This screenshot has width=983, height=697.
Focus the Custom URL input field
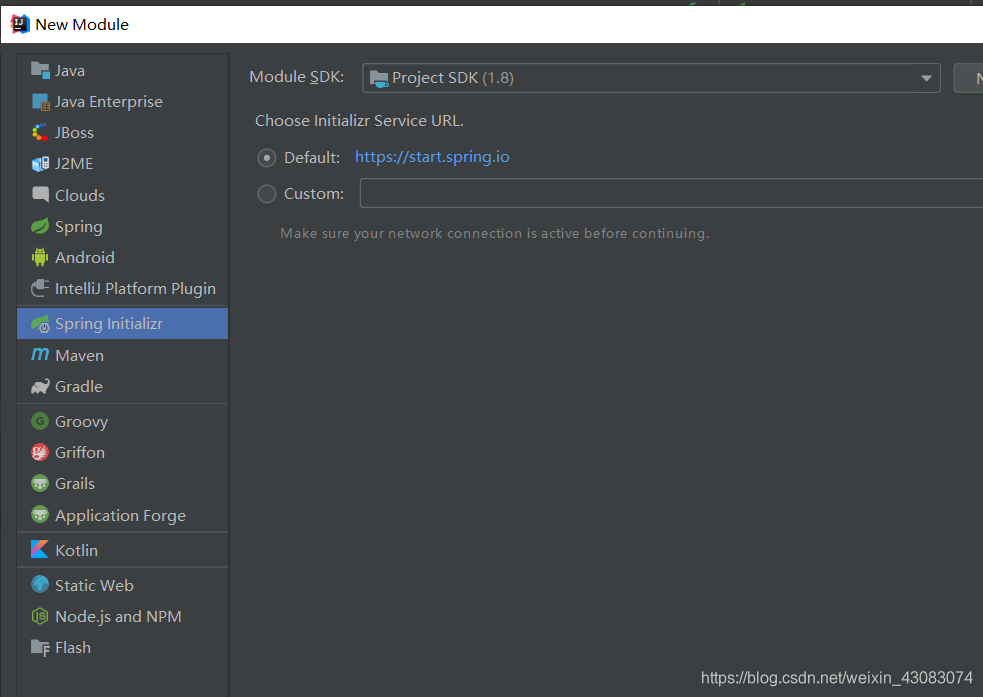pyautogui.click(x=671, y=193)
